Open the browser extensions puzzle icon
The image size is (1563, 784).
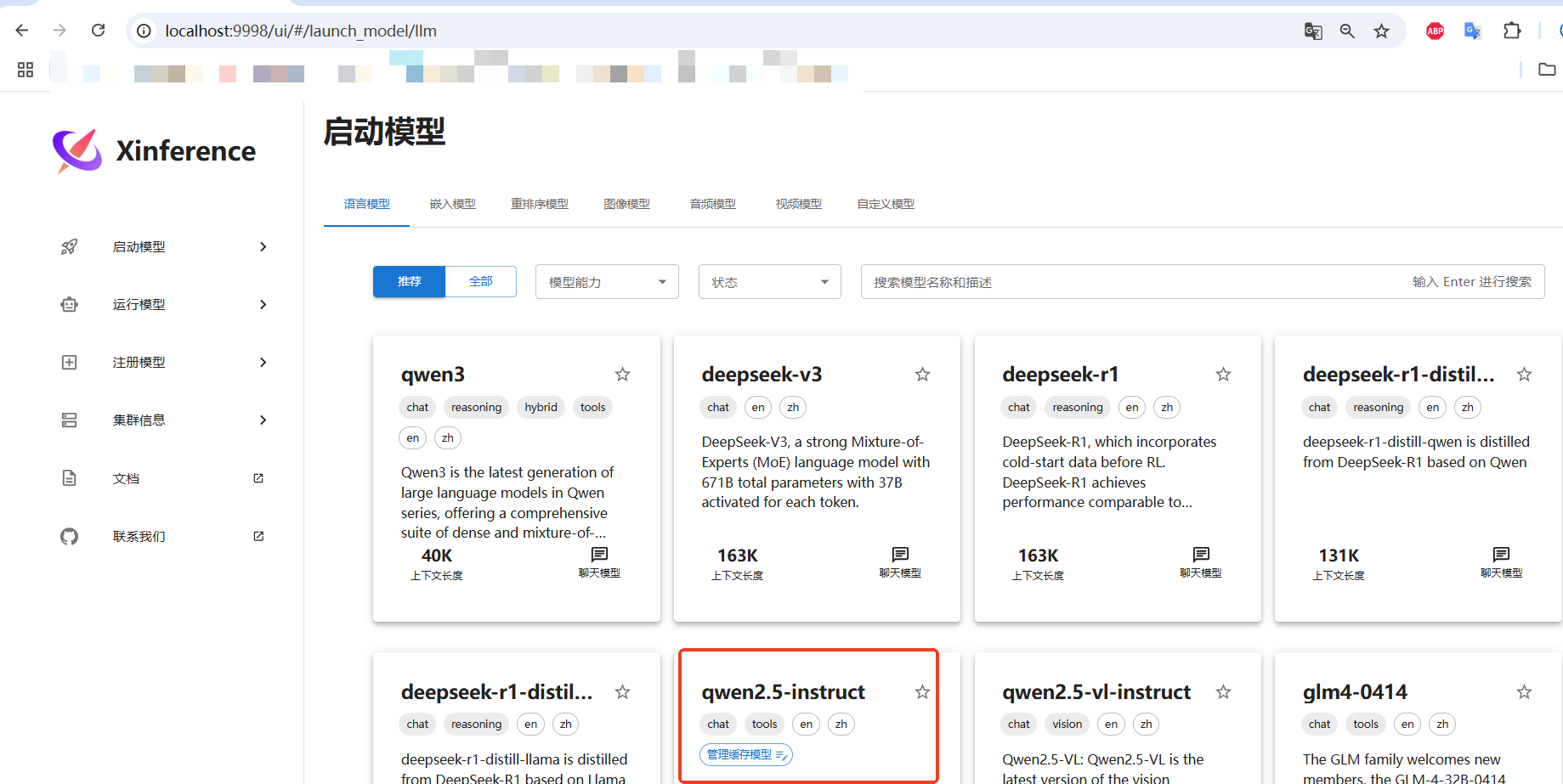coord(1512,31)
